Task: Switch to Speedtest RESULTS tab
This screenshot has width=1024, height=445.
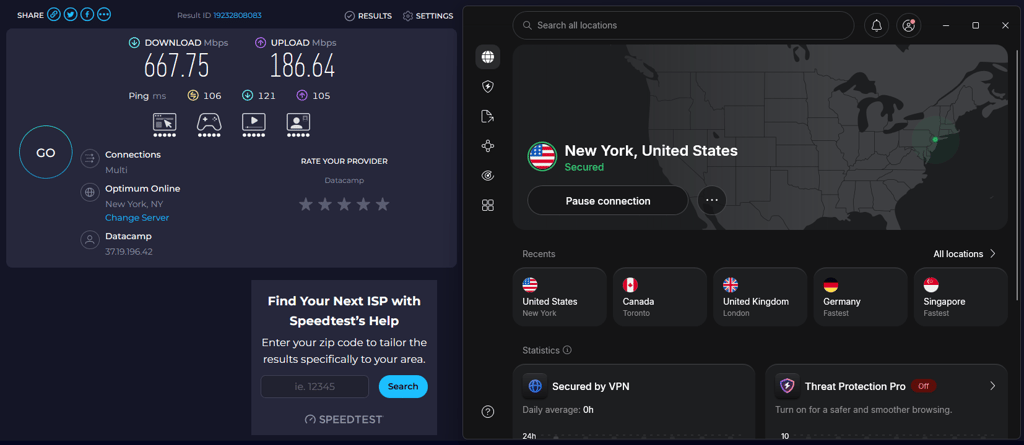Action: [x=368, y=16]
